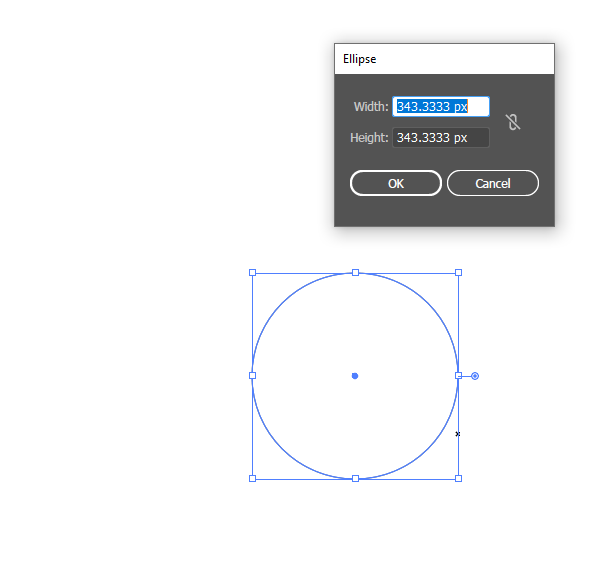The width and height of the screenshot is (589, 569).
Task: Dismiss the Ellipse dialog with Cancel
Action: click(x=492, y=183)
